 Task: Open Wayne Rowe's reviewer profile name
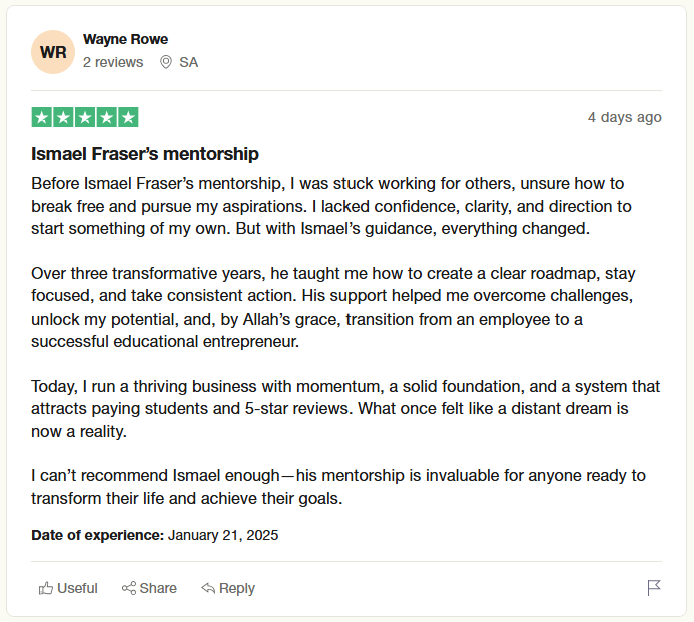(x=125, y=39)
